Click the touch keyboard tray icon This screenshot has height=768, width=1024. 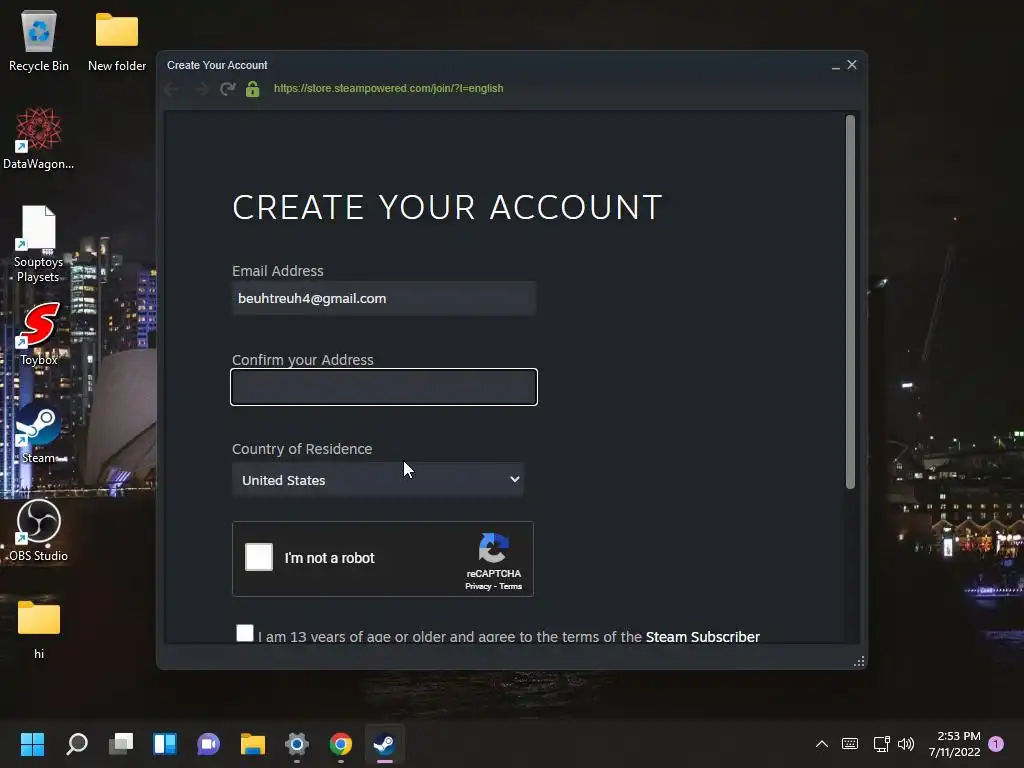click(x=850, y=744)
